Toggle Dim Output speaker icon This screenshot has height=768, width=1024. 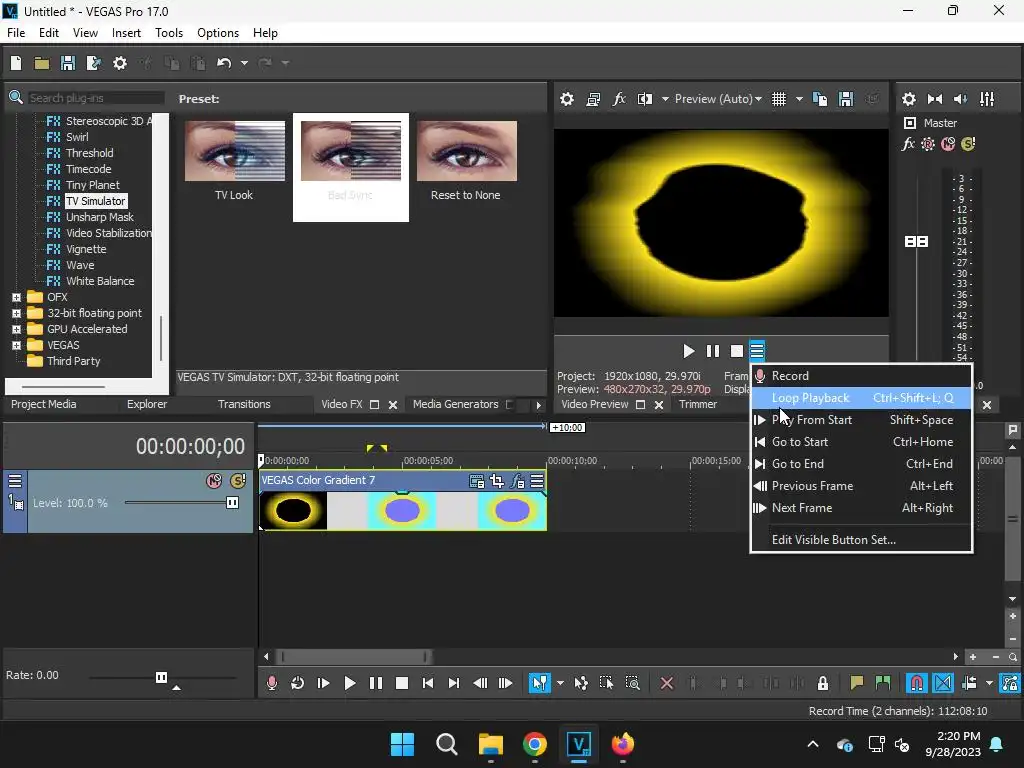point(961,99)
